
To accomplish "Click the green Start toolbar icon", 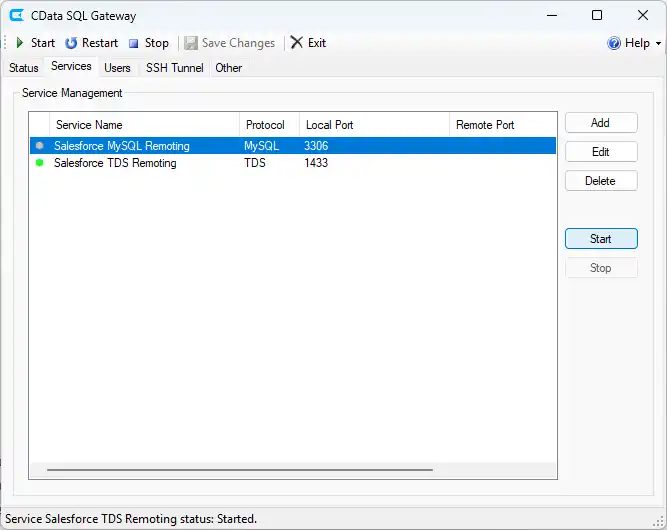I will tap(19, 43).
